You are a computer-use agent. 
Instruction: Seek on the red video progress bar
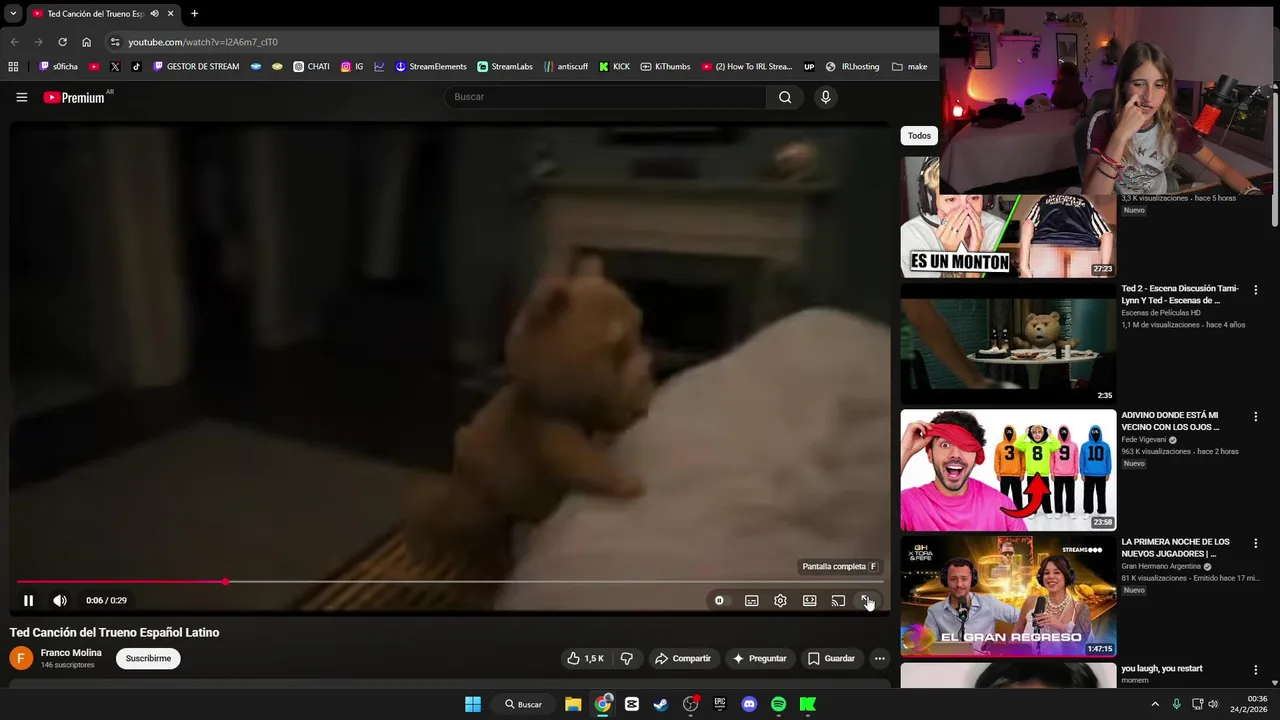[450, 581]
